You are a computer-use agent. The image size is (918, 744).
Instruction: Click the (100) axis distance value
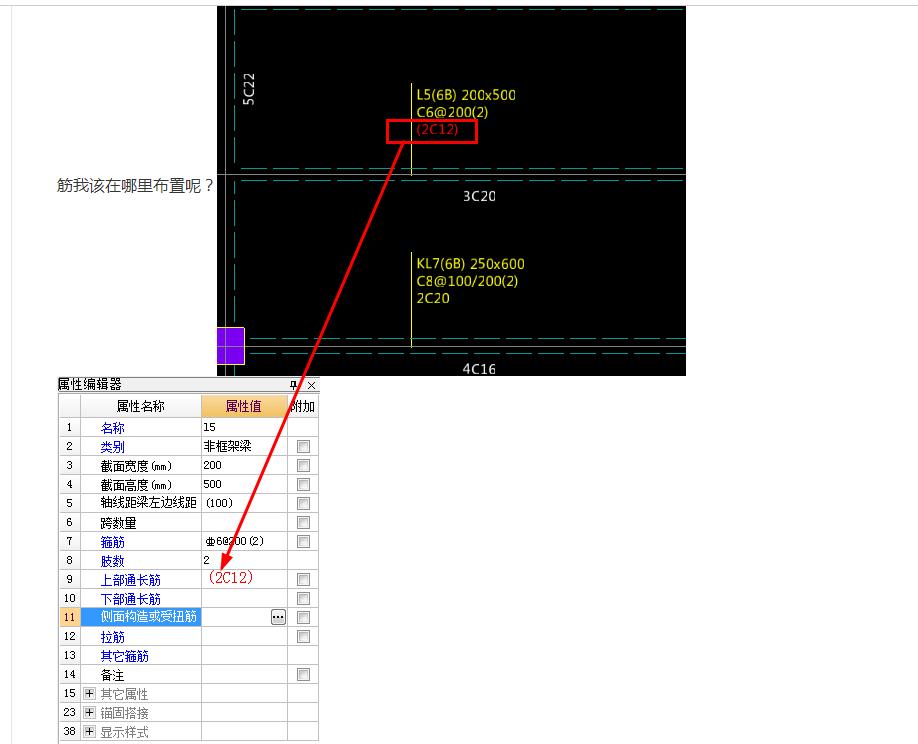[244, 503]
